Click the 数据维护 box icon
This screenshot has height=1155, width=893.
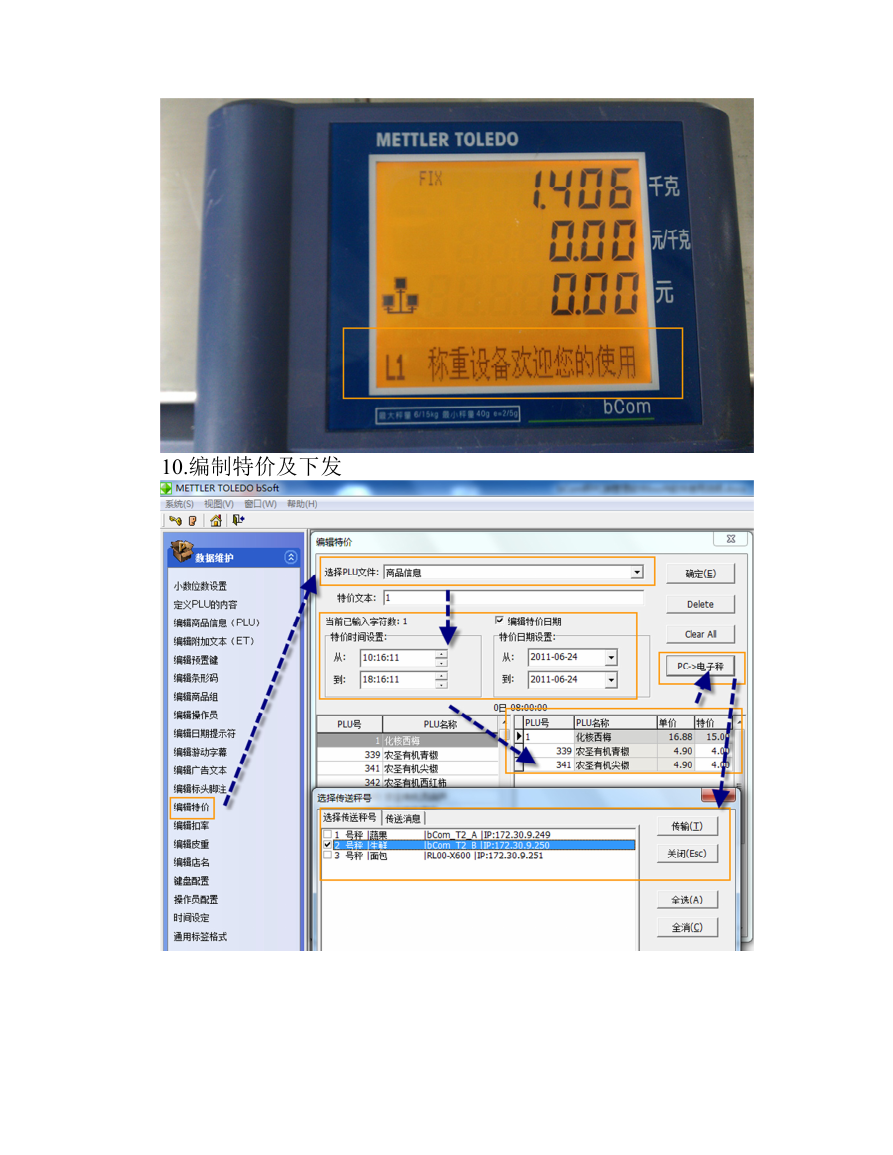181,551
